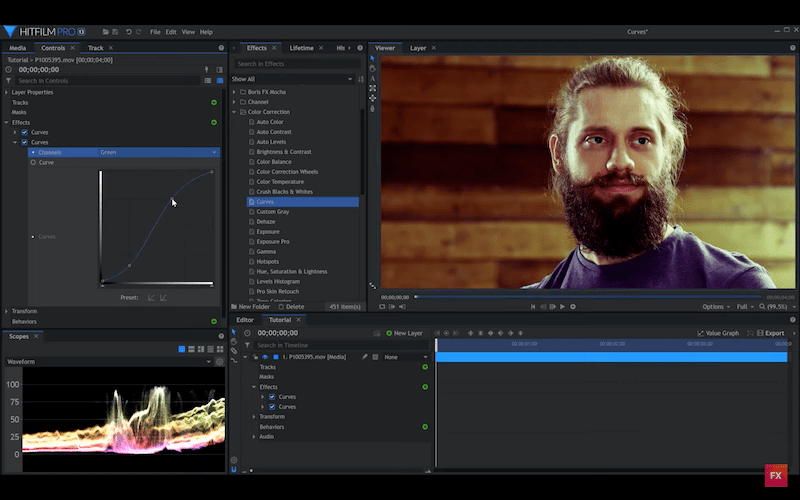Add effect with Effects green plus in Controls
The image size is (800, 500).
pyautogui.click(x=214, y=122)
